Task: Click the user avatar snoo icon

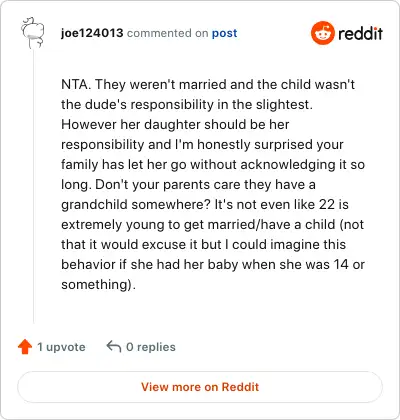Action: click(x=33, y=33)
